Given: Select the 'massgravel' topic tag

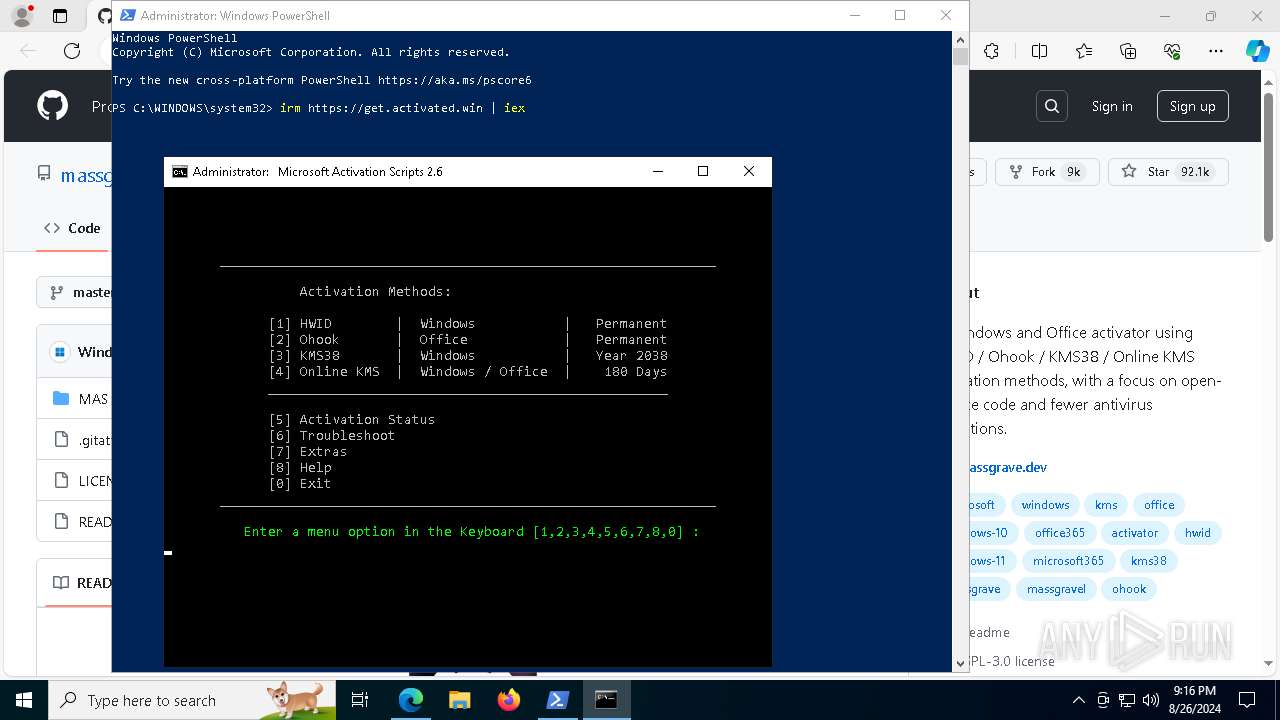Looking at the screenshot, I should (1055, 589).
